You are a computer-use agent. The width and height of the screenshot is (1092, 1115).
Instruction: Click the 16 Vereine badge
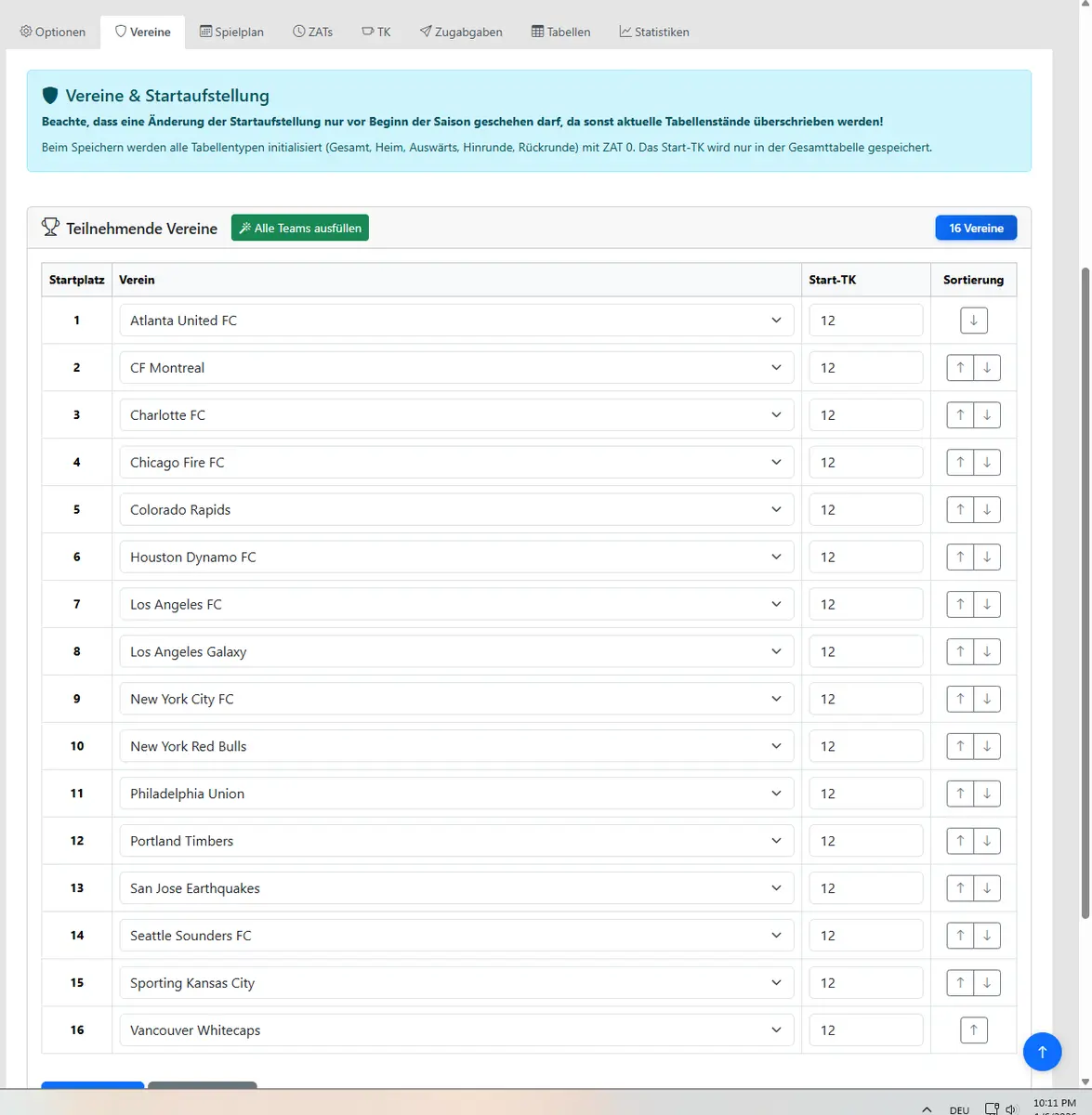pyautogui.click(x=976, y=228)
